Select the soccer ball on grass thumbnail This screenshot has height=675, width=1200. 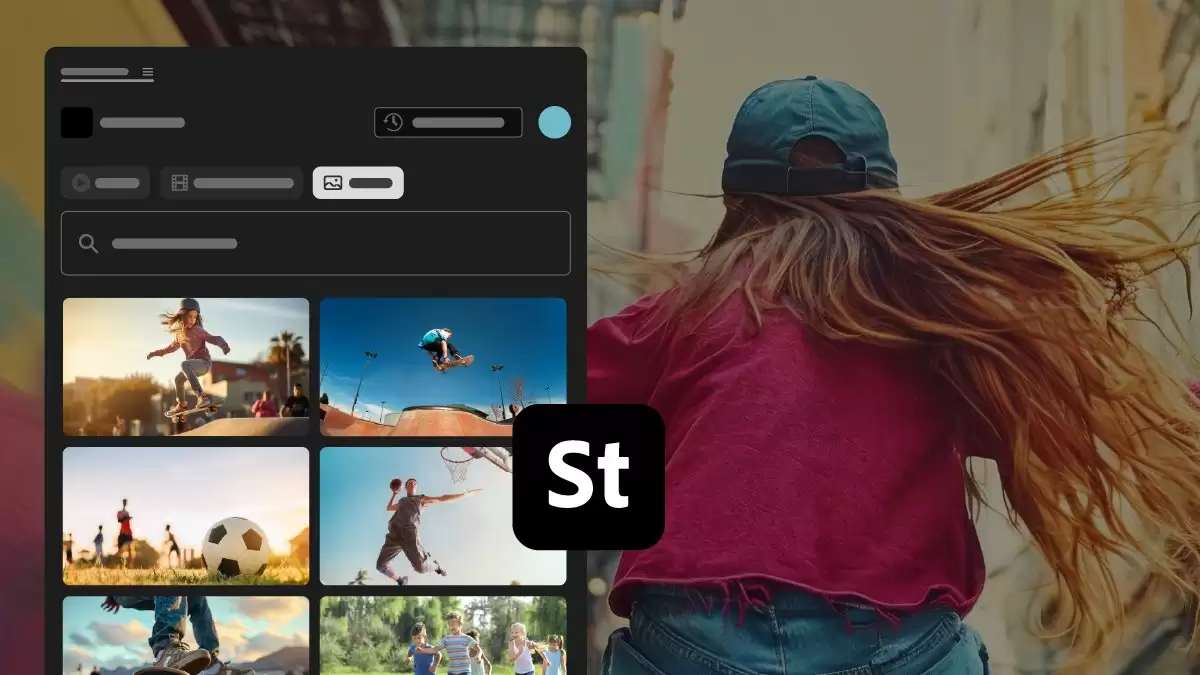(186, 516)
